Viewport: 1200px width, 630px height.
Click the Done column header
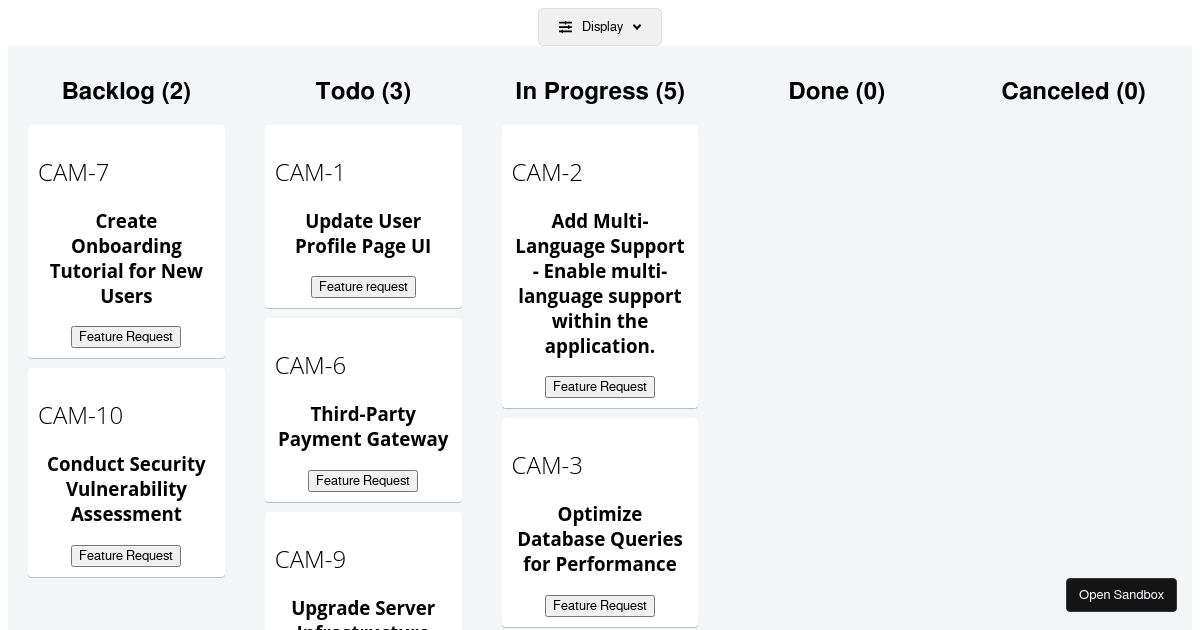[x=837, y=91]
